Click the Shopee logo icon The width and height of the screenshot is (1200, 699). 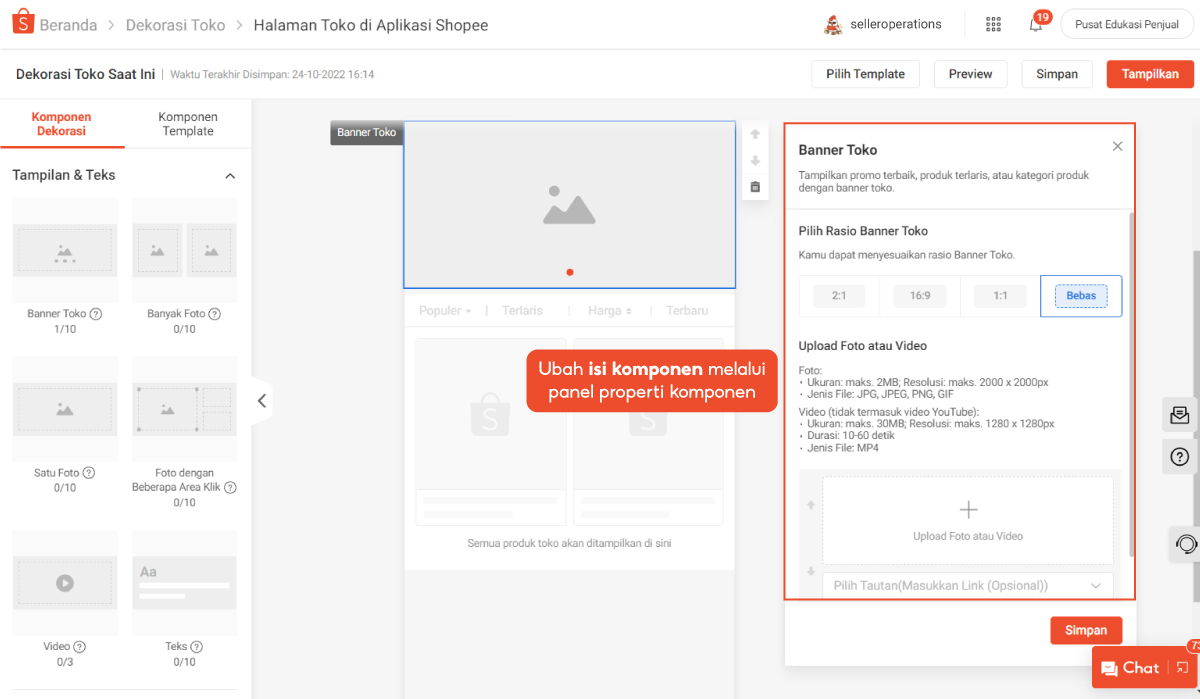point(23,24)
